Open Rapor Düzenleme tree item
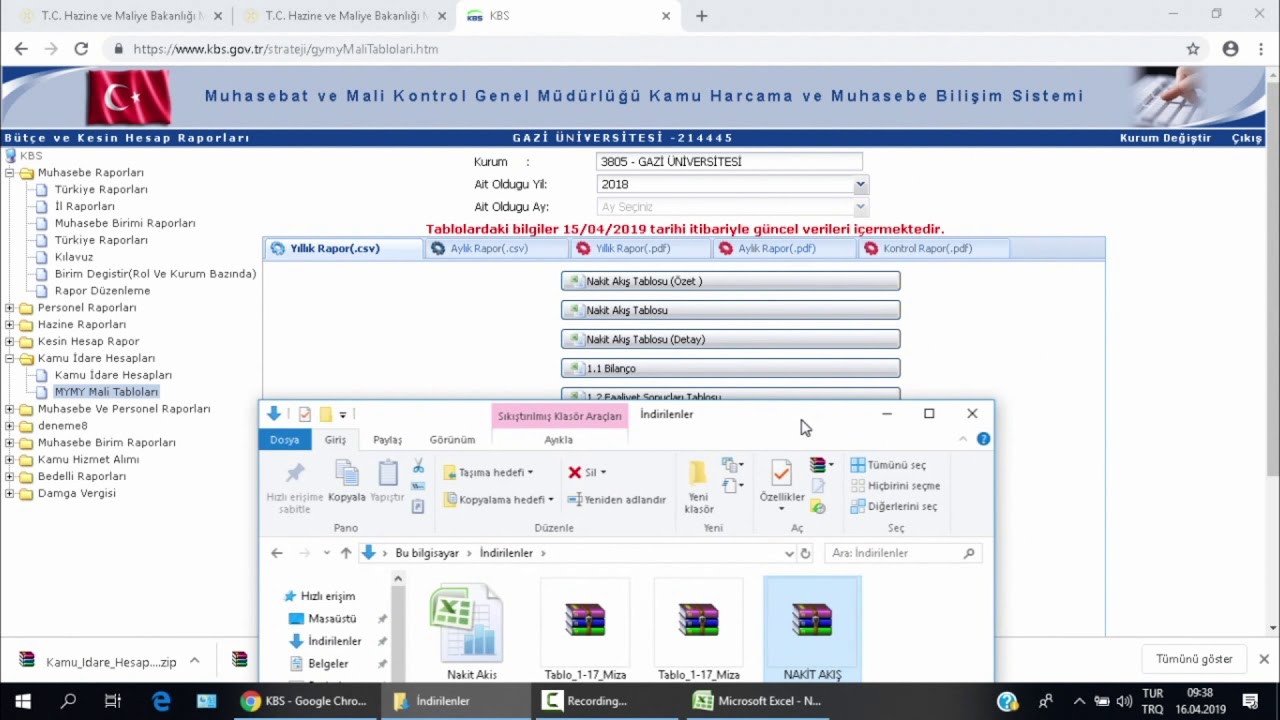Screen dimensions: 1280x720 click(x=102, y=291)
